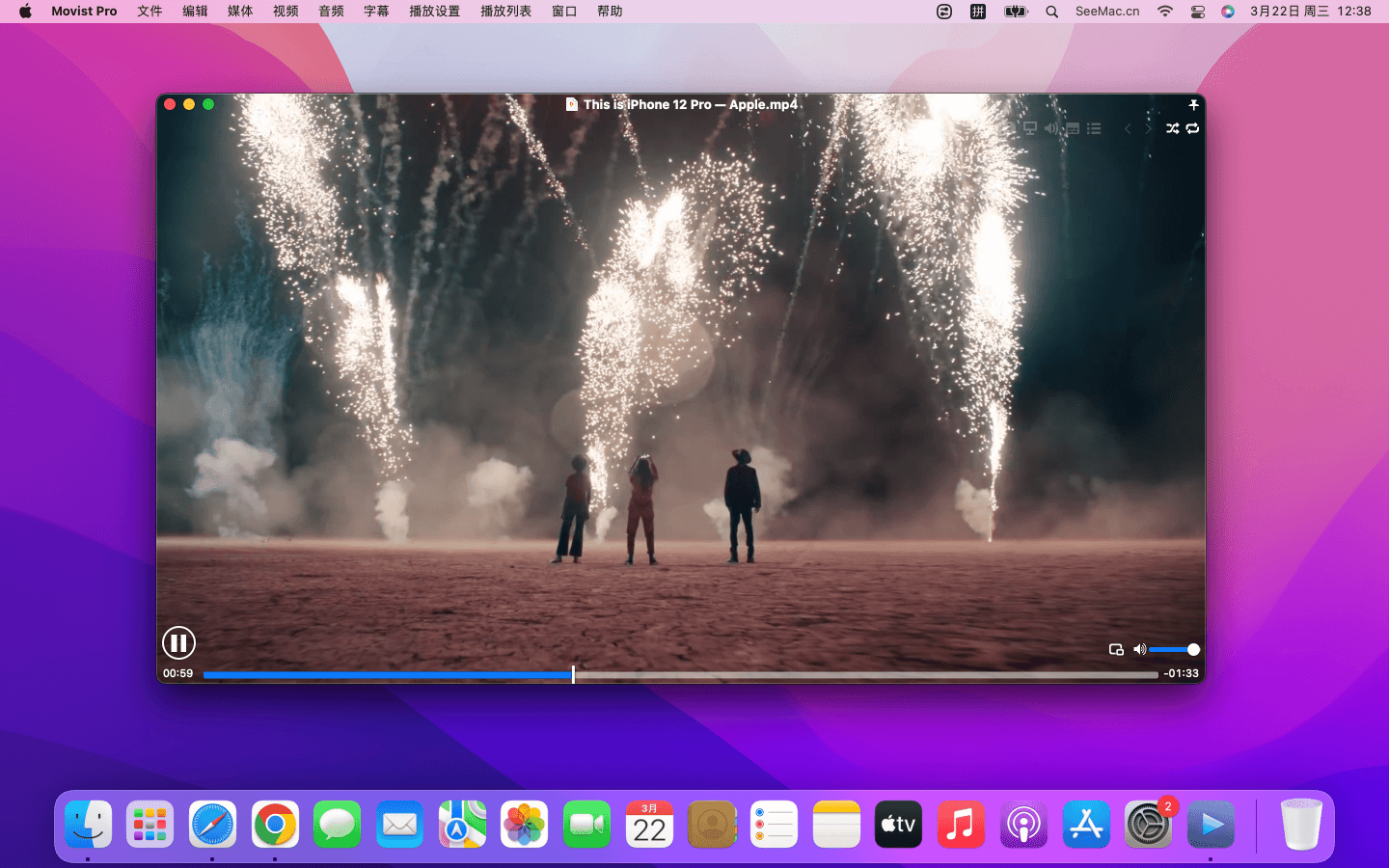Open Mail from the Dock

(399, 825)
